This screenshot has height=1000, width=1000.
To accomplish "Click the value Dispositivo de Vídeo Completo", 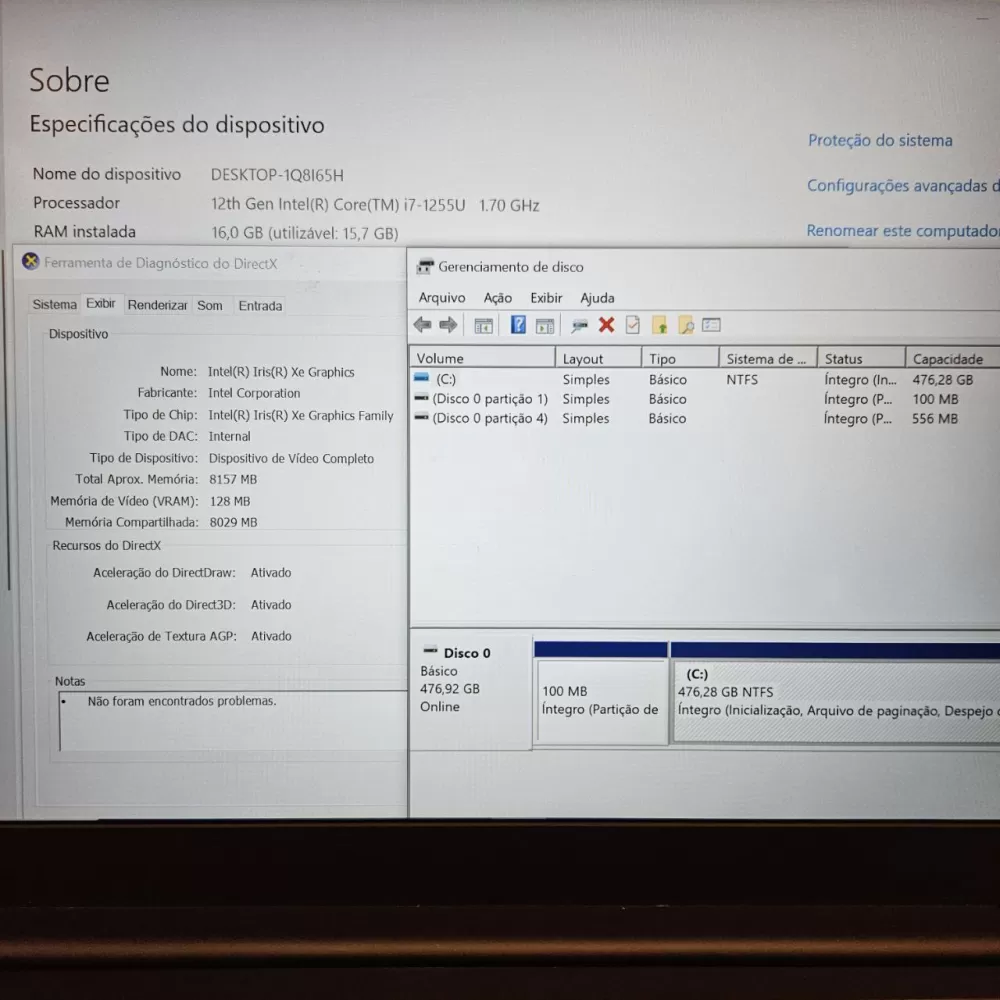I will [291, 459].
